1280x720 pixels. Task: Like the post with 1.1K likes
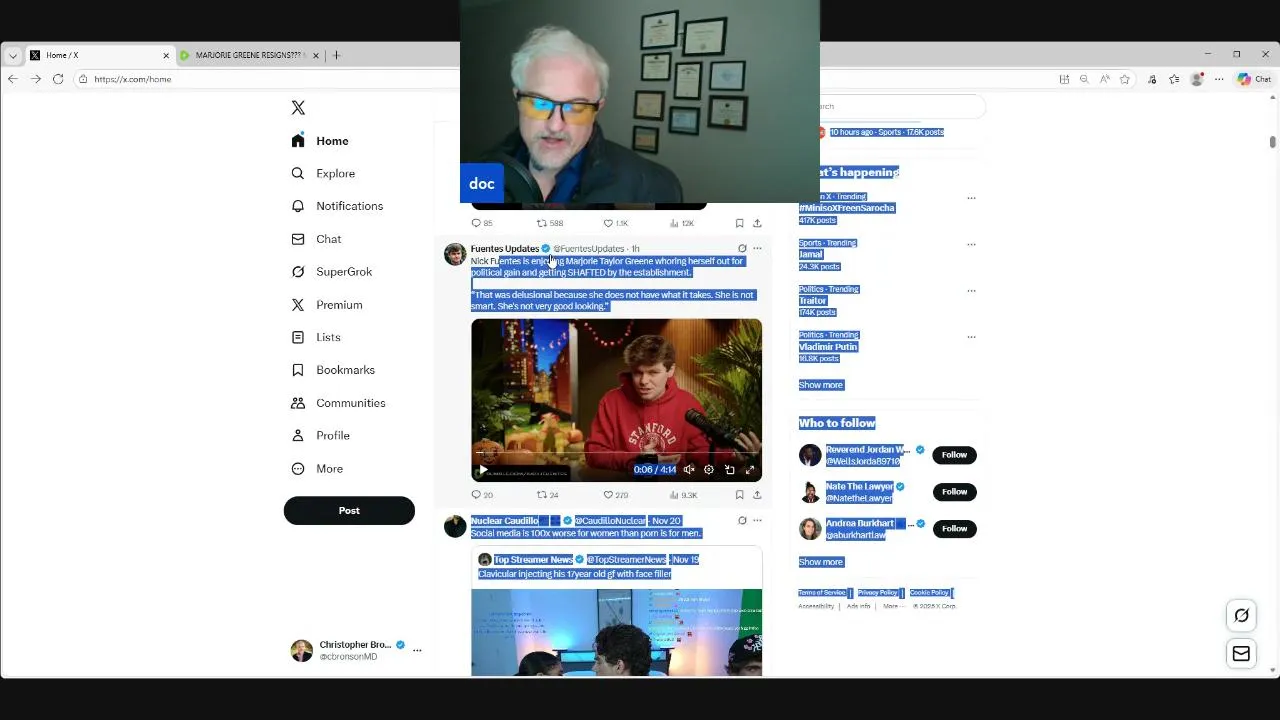point(615,223)
